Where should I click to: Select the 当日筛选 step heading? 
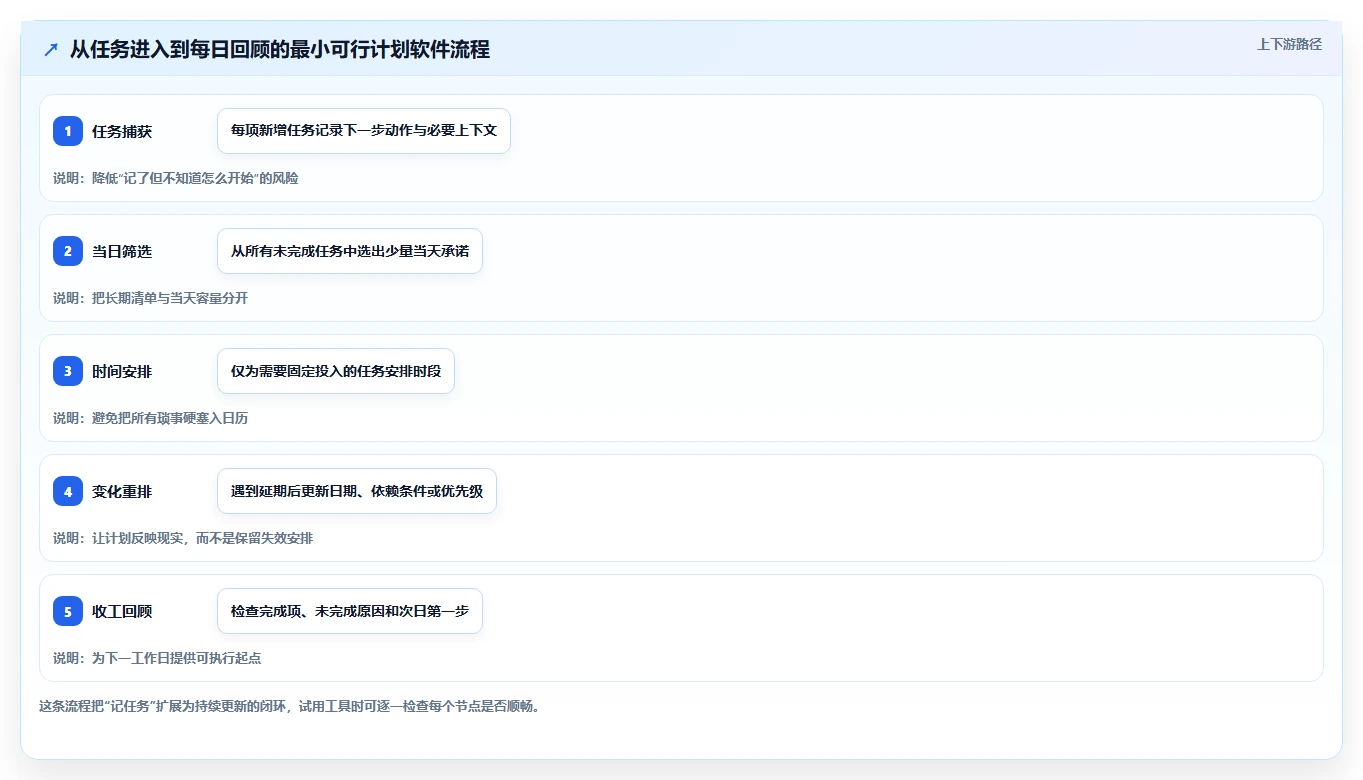pyautogui.click(x=122, y=251)
